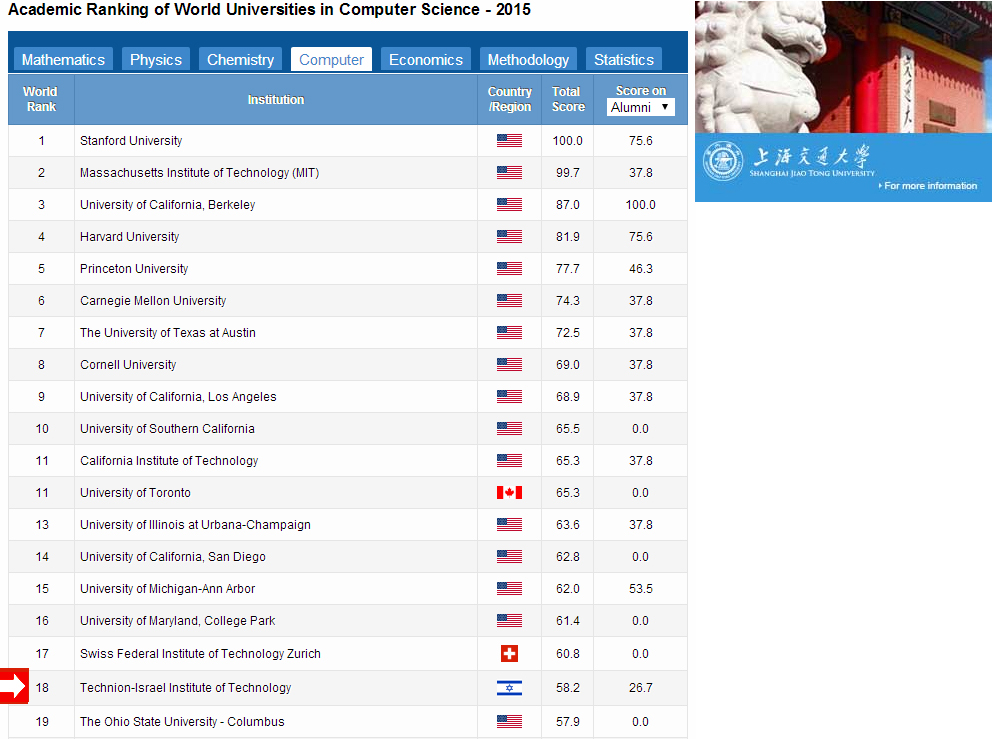
Task: Click the Country/Region column header
Action: (509, 99)
